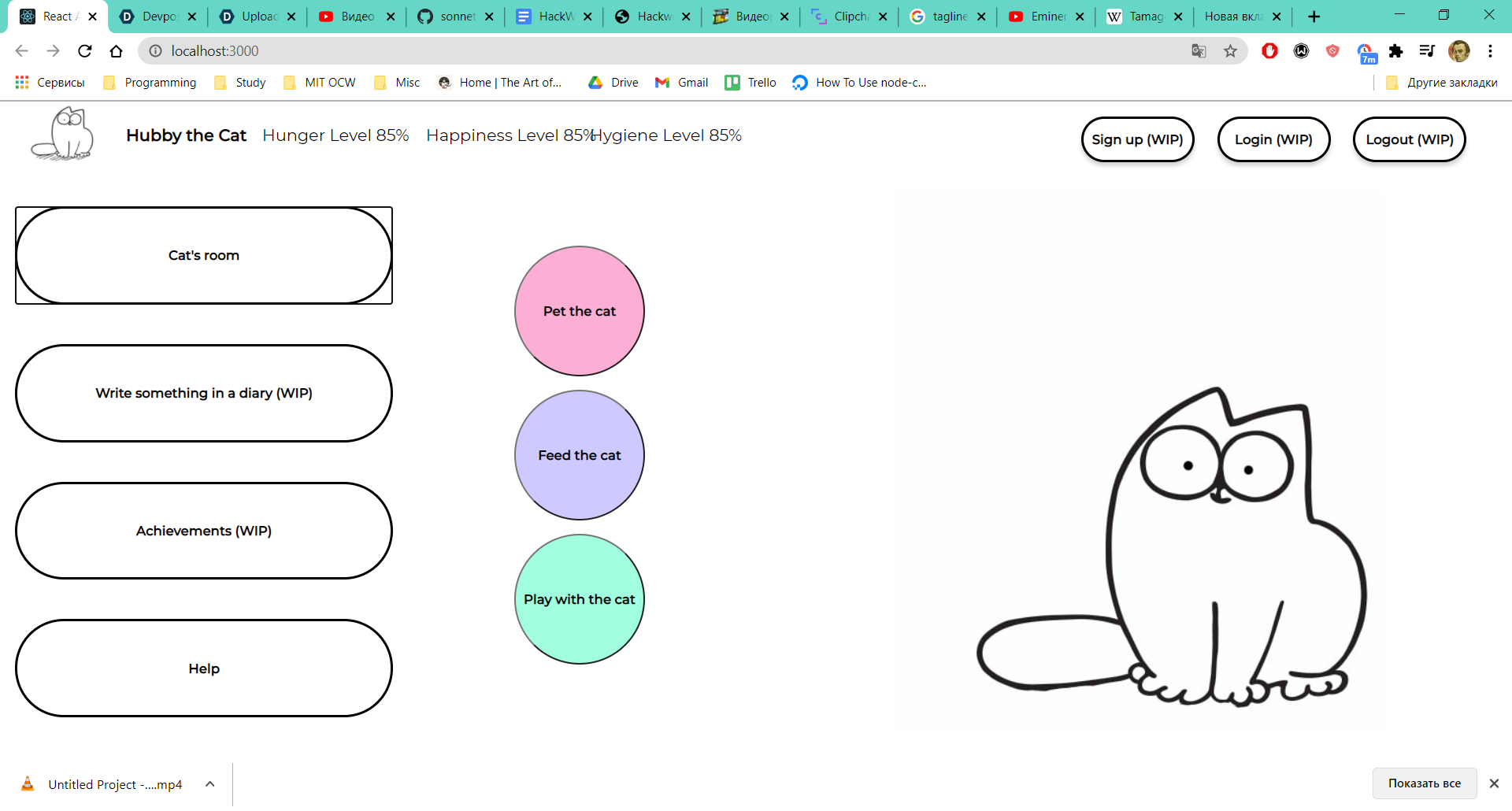
Task: Switch to the Clipchamp tab
Action: pyautogui.click(x=850, y=17)
